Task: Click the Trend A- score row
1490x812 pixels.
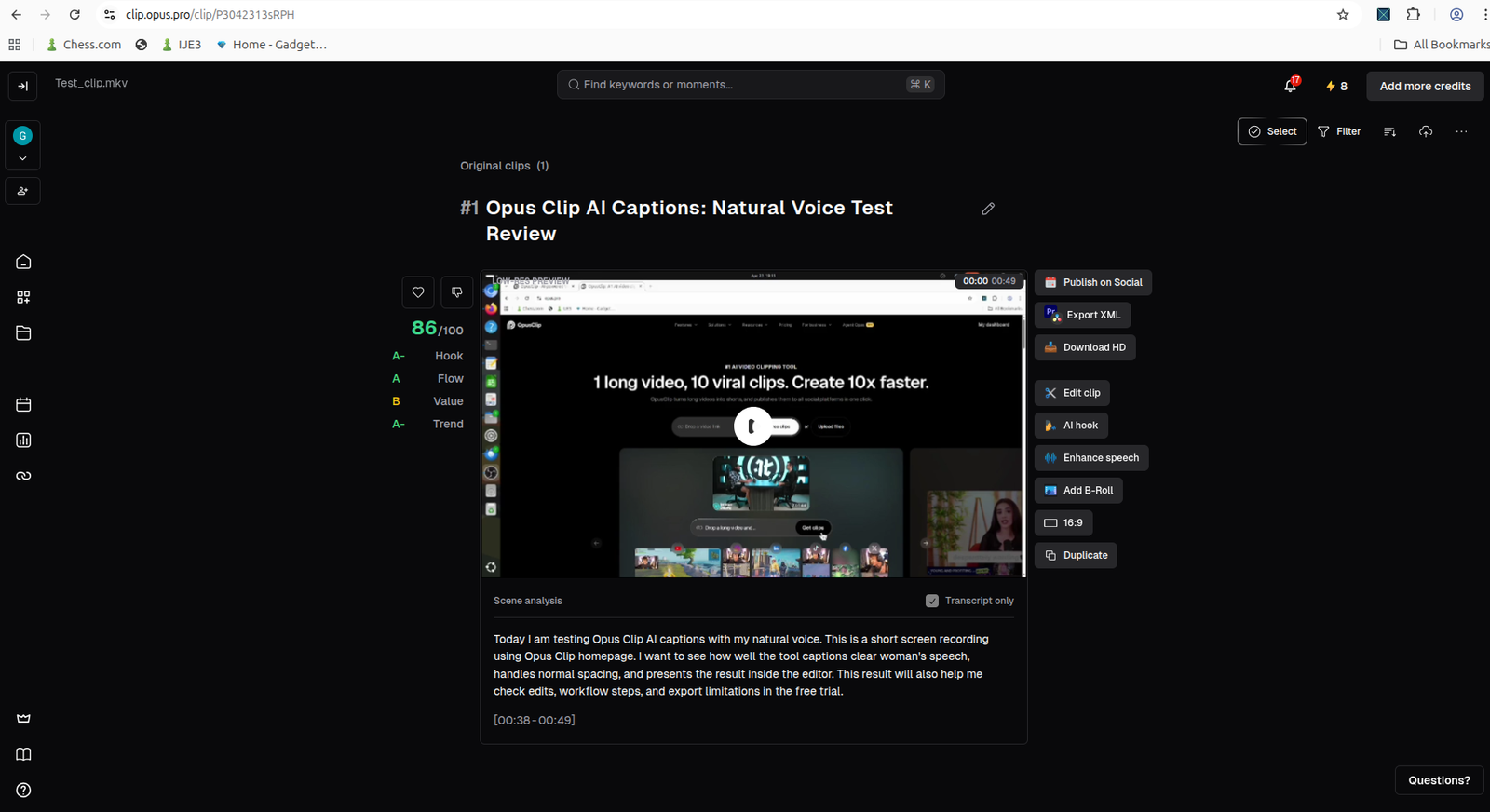Action: pyautogui.click(x=427, y=424)
